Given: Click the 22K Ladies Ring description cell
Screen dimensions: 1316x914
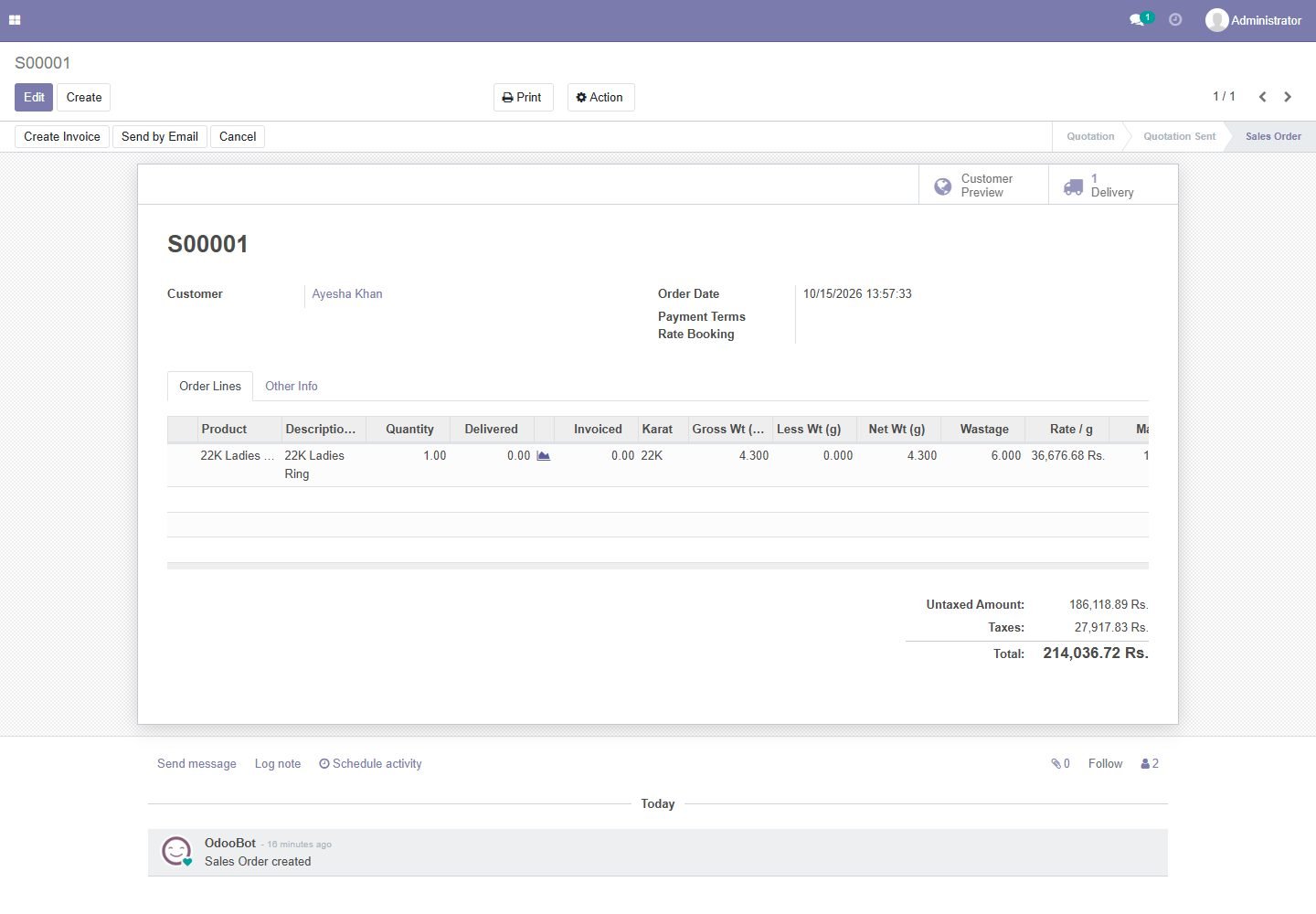Looking at the screenshot, I should pyautogui.click(x=322, y=465).
